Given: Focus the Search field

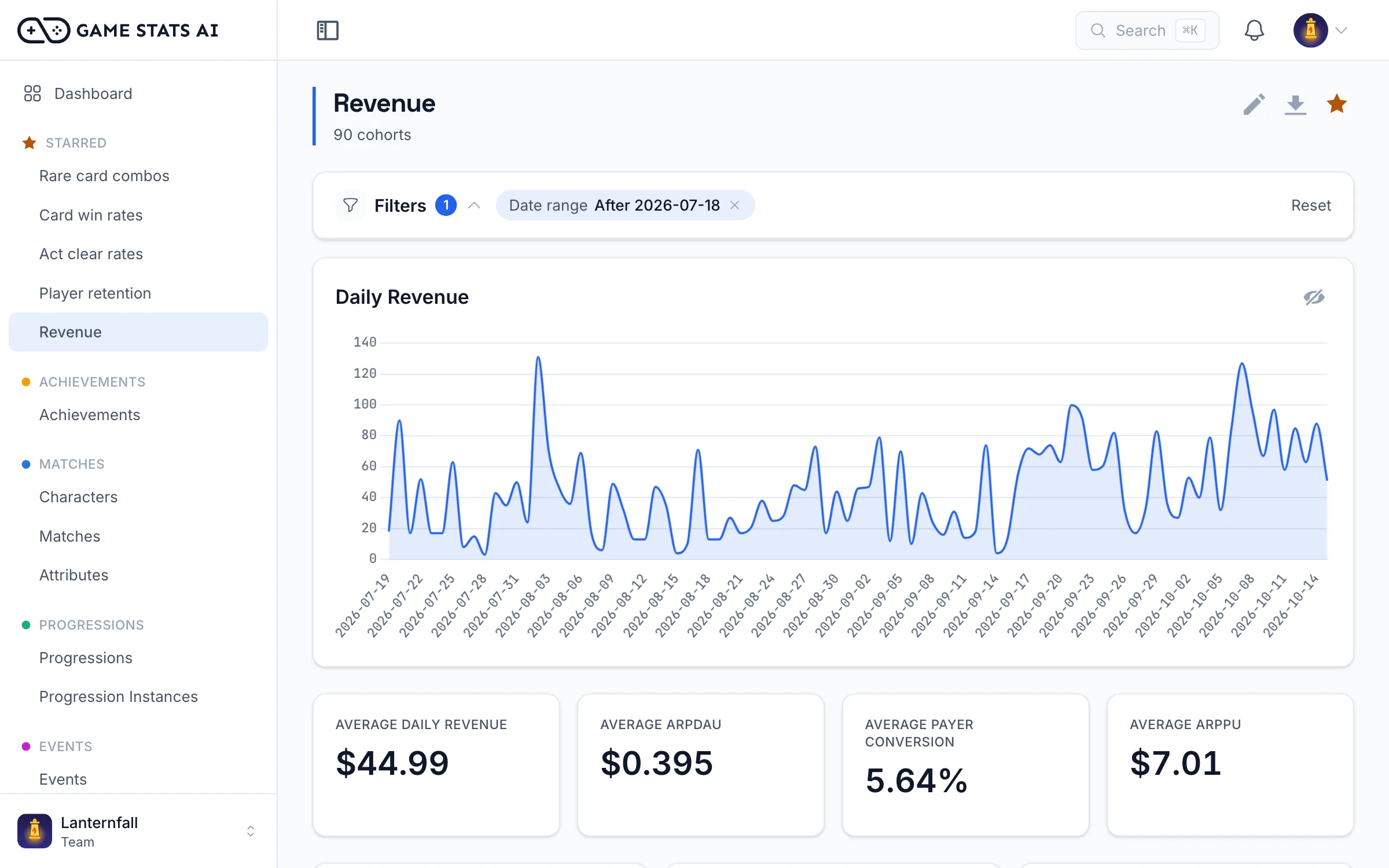Looking at the screenshot, I should 1147,31.
